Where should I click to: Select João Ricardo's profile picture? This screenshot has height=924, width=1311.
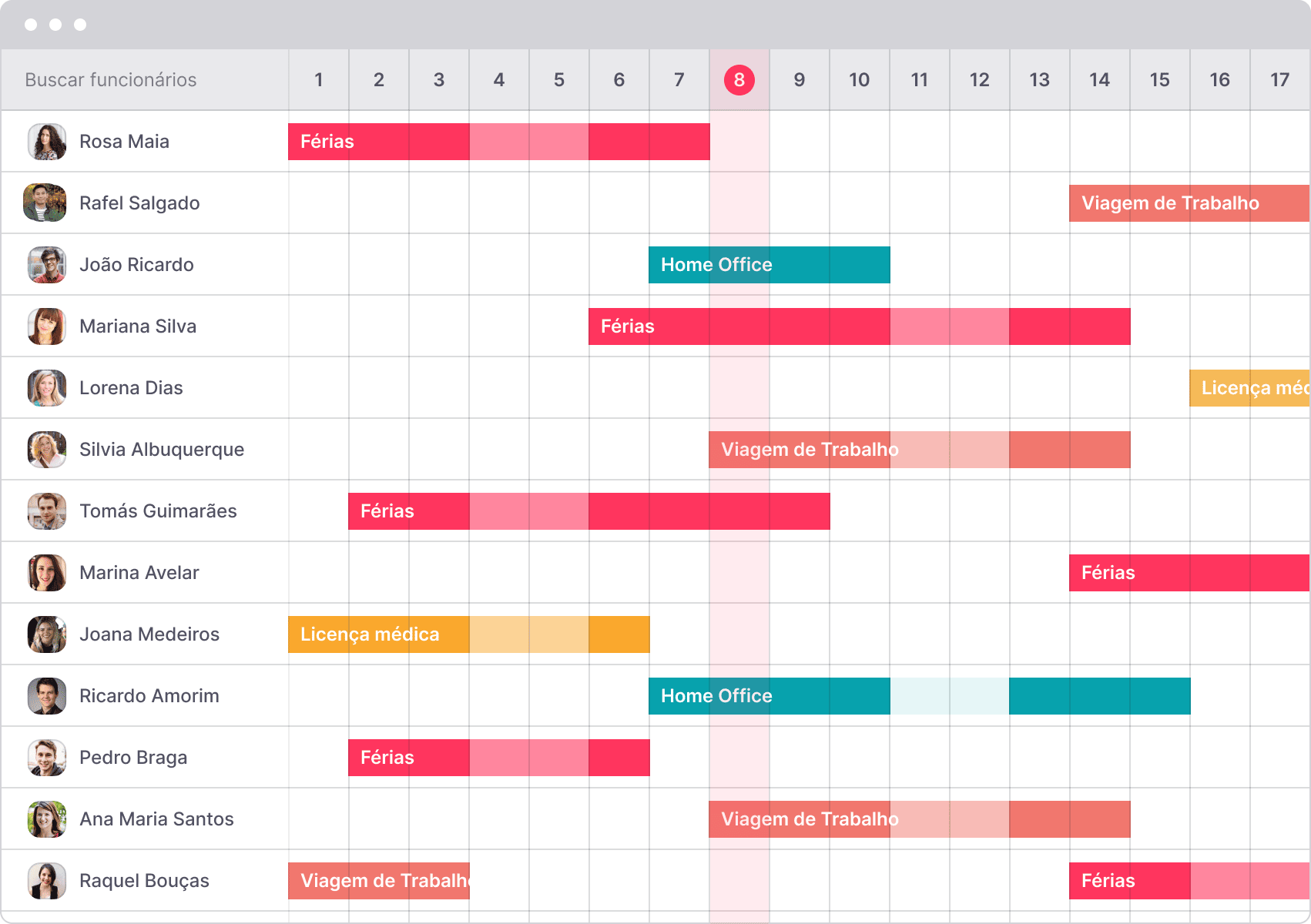tap(47, 265)
